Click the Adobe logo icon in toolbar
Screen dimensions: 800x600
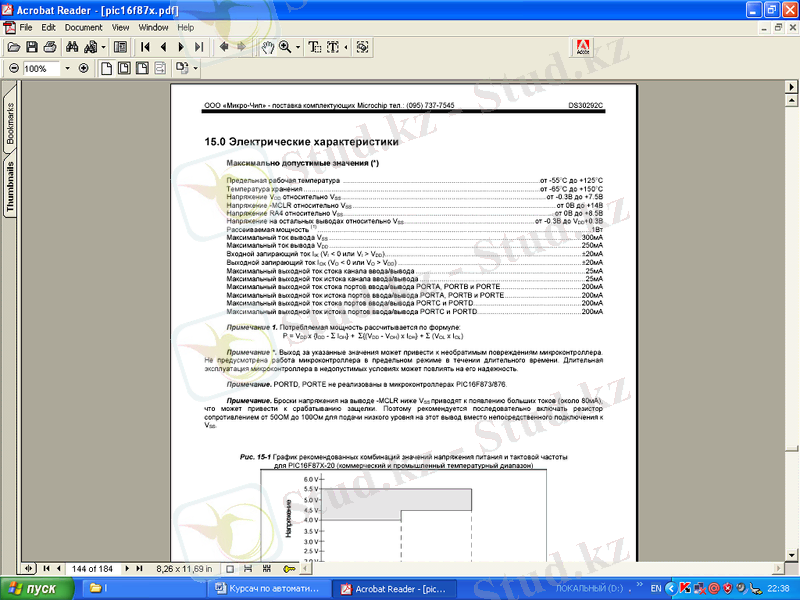[582, 47]
